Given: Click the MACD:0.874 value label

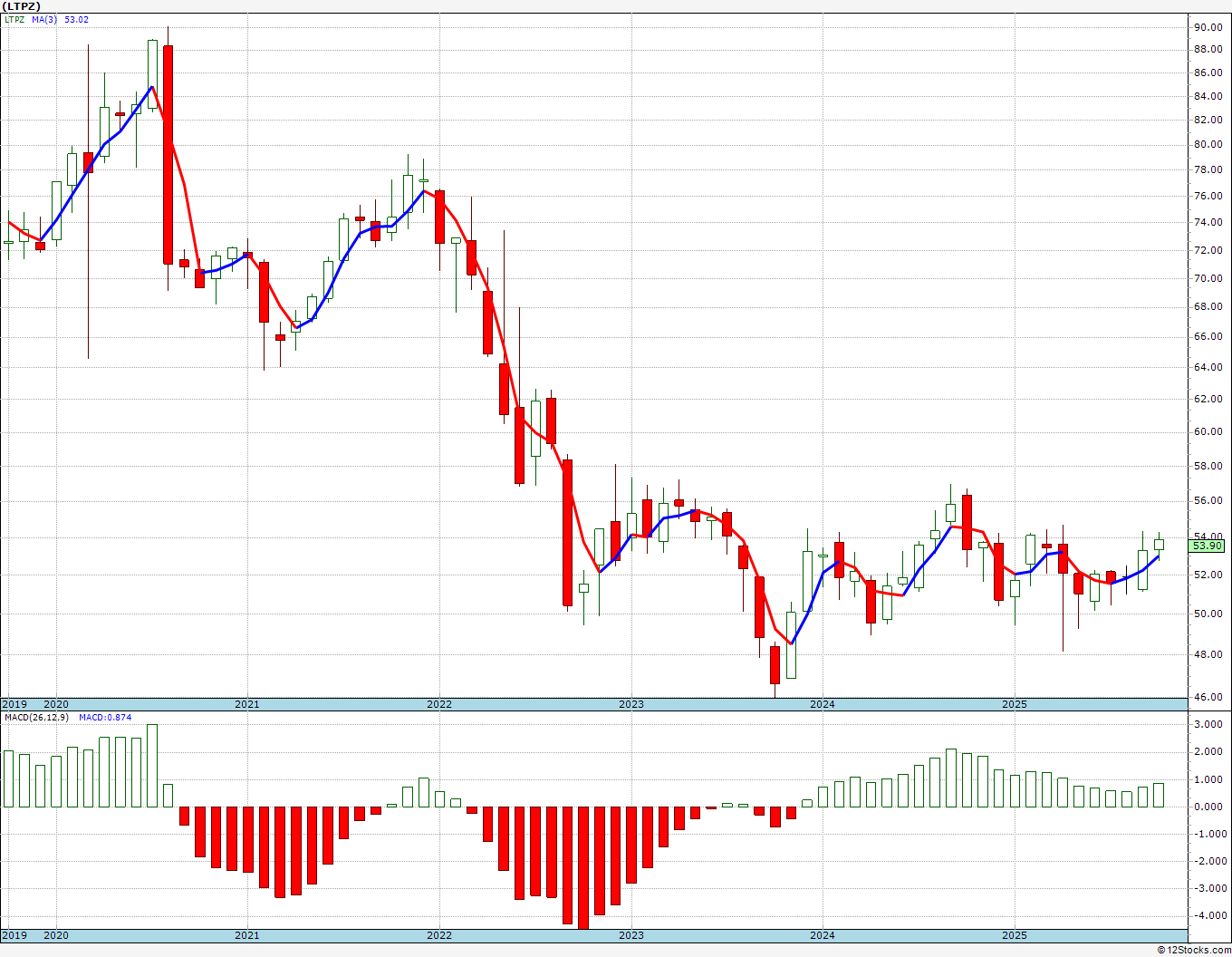Looking at the screenshot, I should pyautogui.click(x=105, y=717).
